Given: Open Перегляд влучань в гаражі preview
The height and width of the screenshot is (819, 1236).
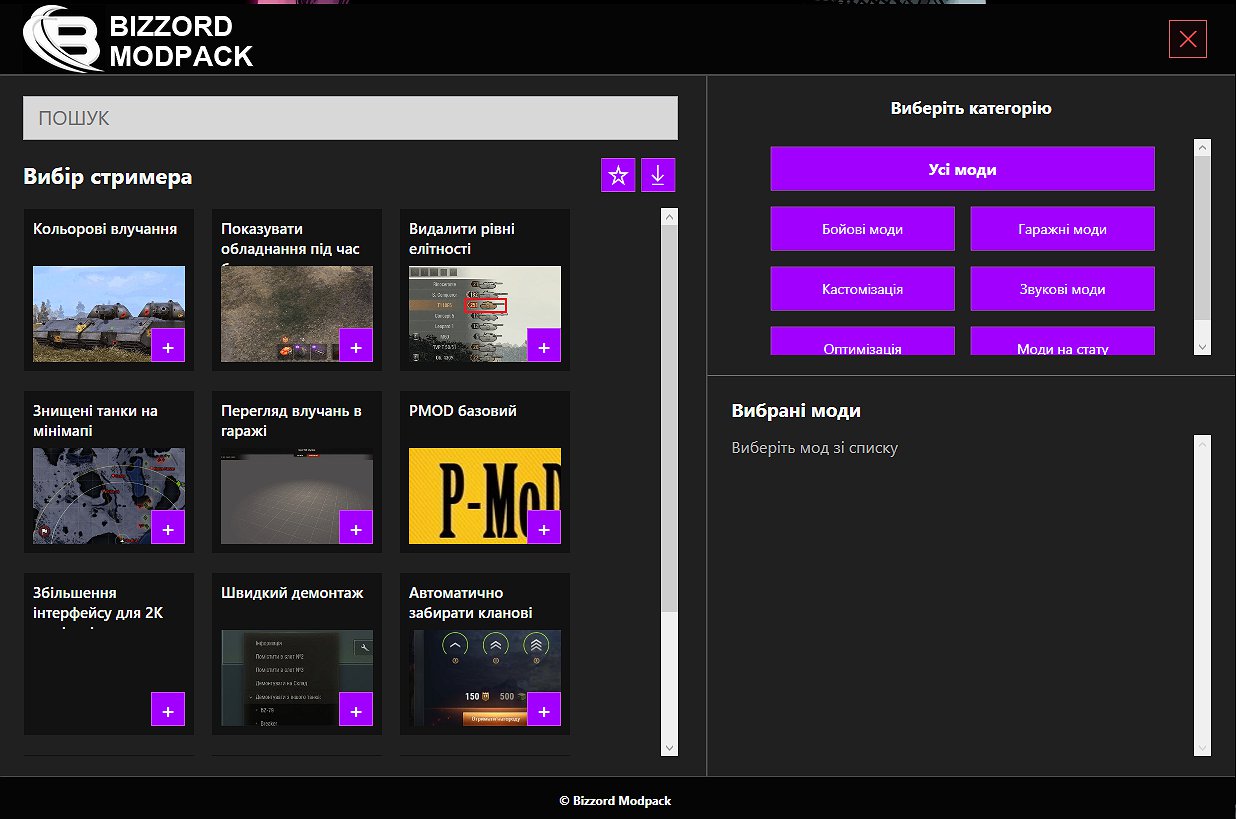Looking at the screenshot, I should coord(297,496).
